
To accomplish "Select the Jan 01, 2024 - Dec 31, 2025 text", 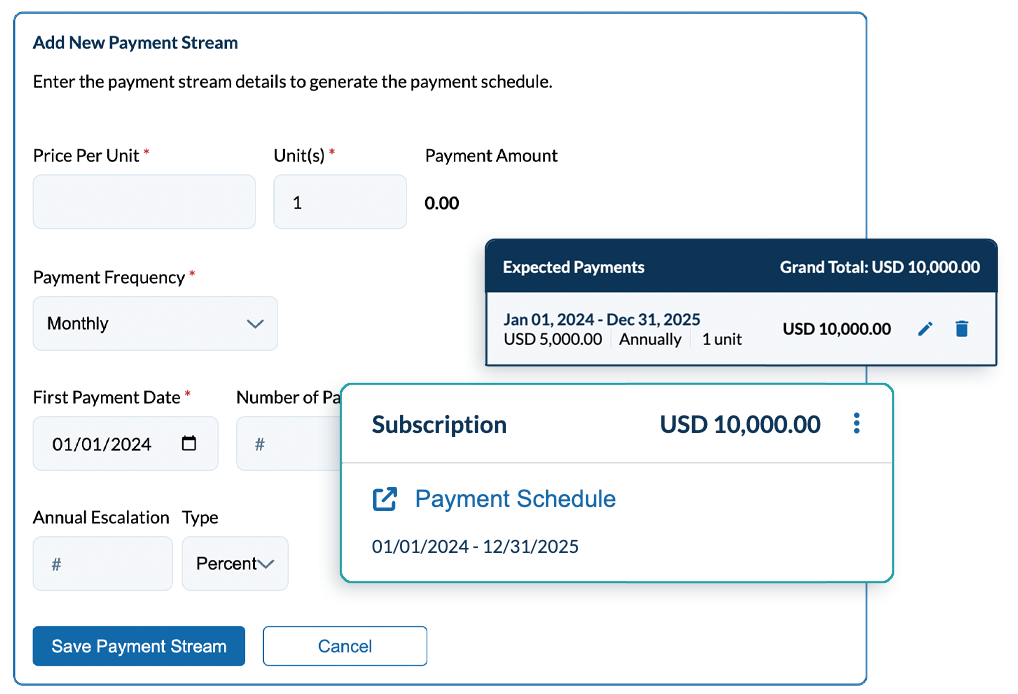I will click(x=602, y=319).
